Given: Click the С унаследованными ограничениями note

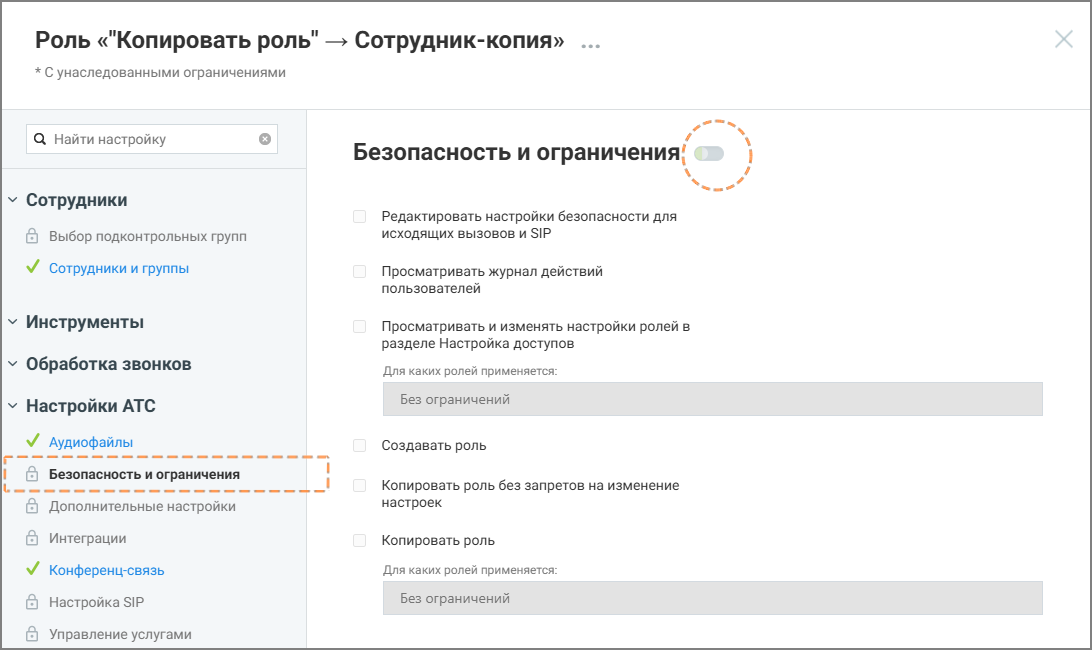Looking at the screenshot, I should coord(160,72).
